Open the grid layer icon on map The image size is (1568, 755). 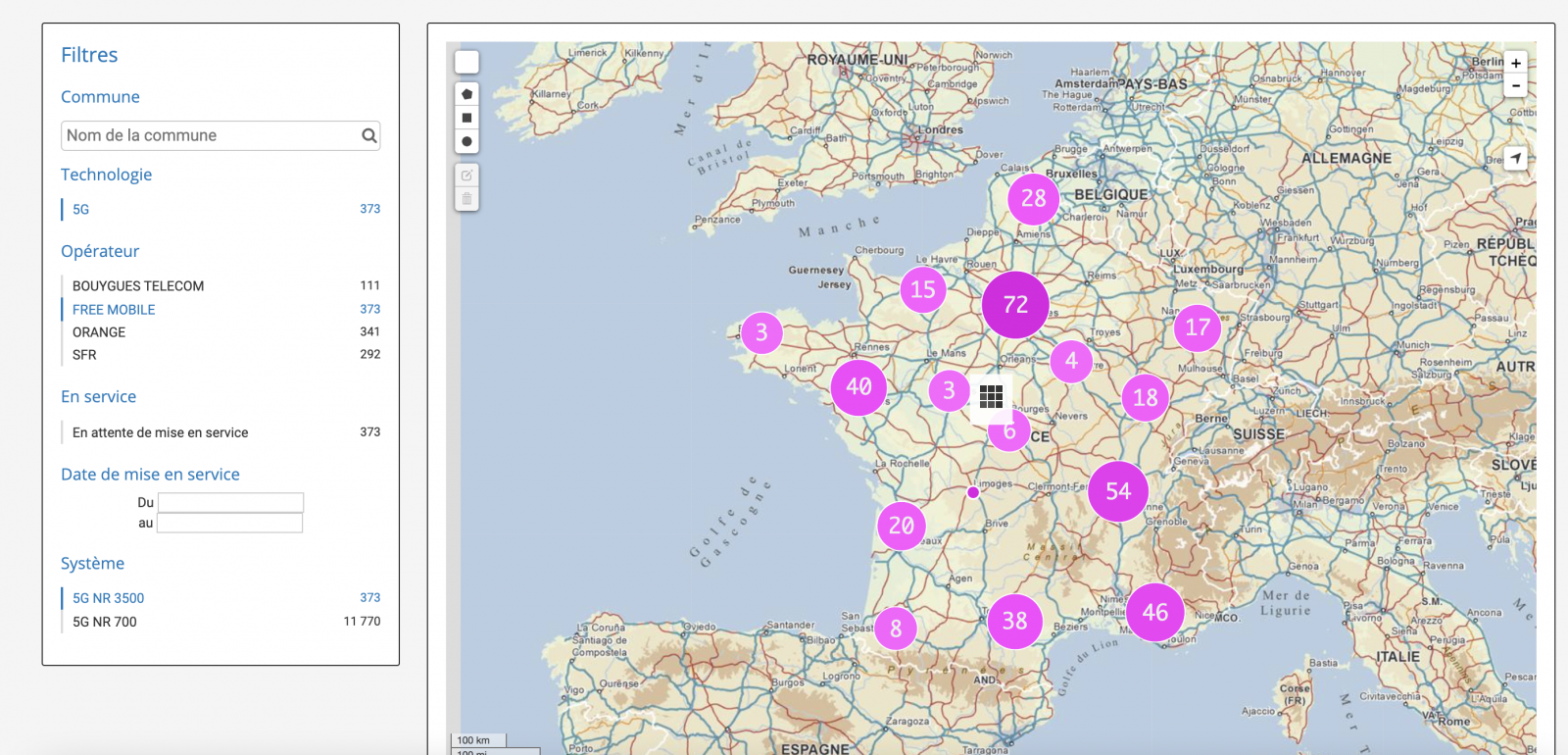point(991,396)
